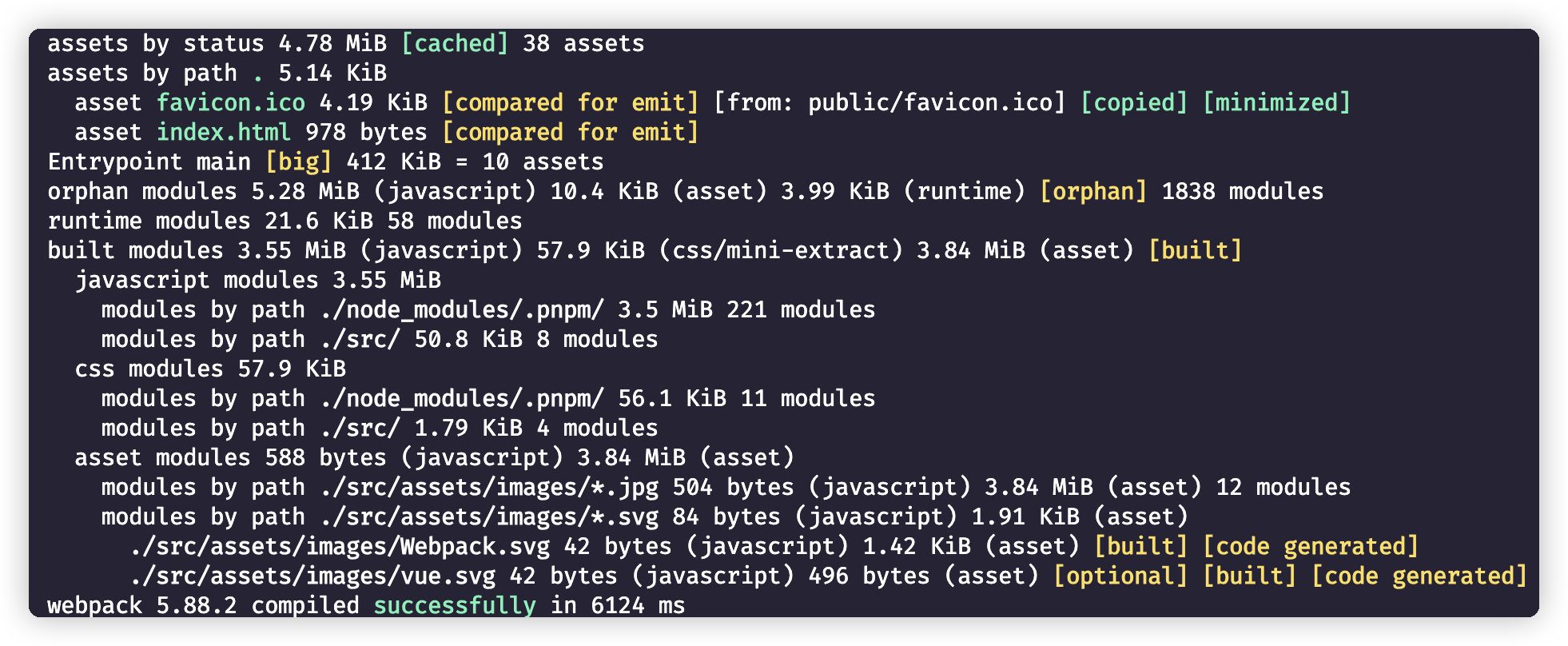Click the [code generated] tag on Webpack.svg line
Screen dimensions: 1568x646
pyautogui.click(x=1311, y=546)
